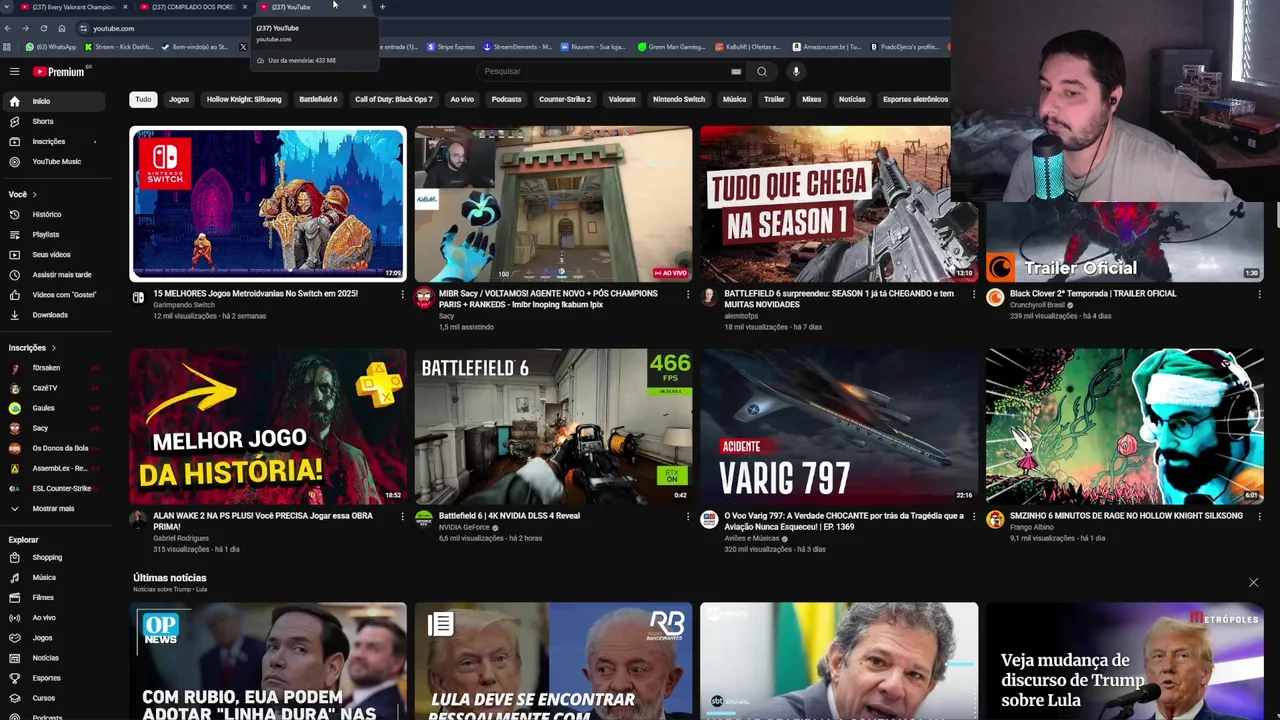Screen dimensions: 1280x720
Task: Click the YouTube Premium logo
Action: coord(59,71)
